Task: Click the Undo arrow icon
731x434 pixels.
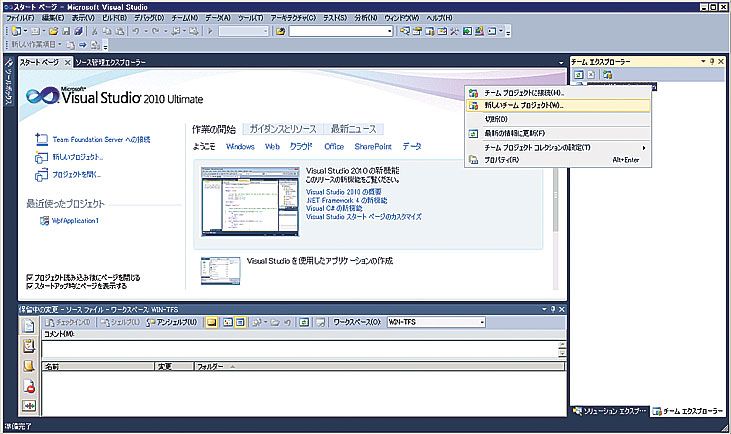Action: tap(136, 31)
